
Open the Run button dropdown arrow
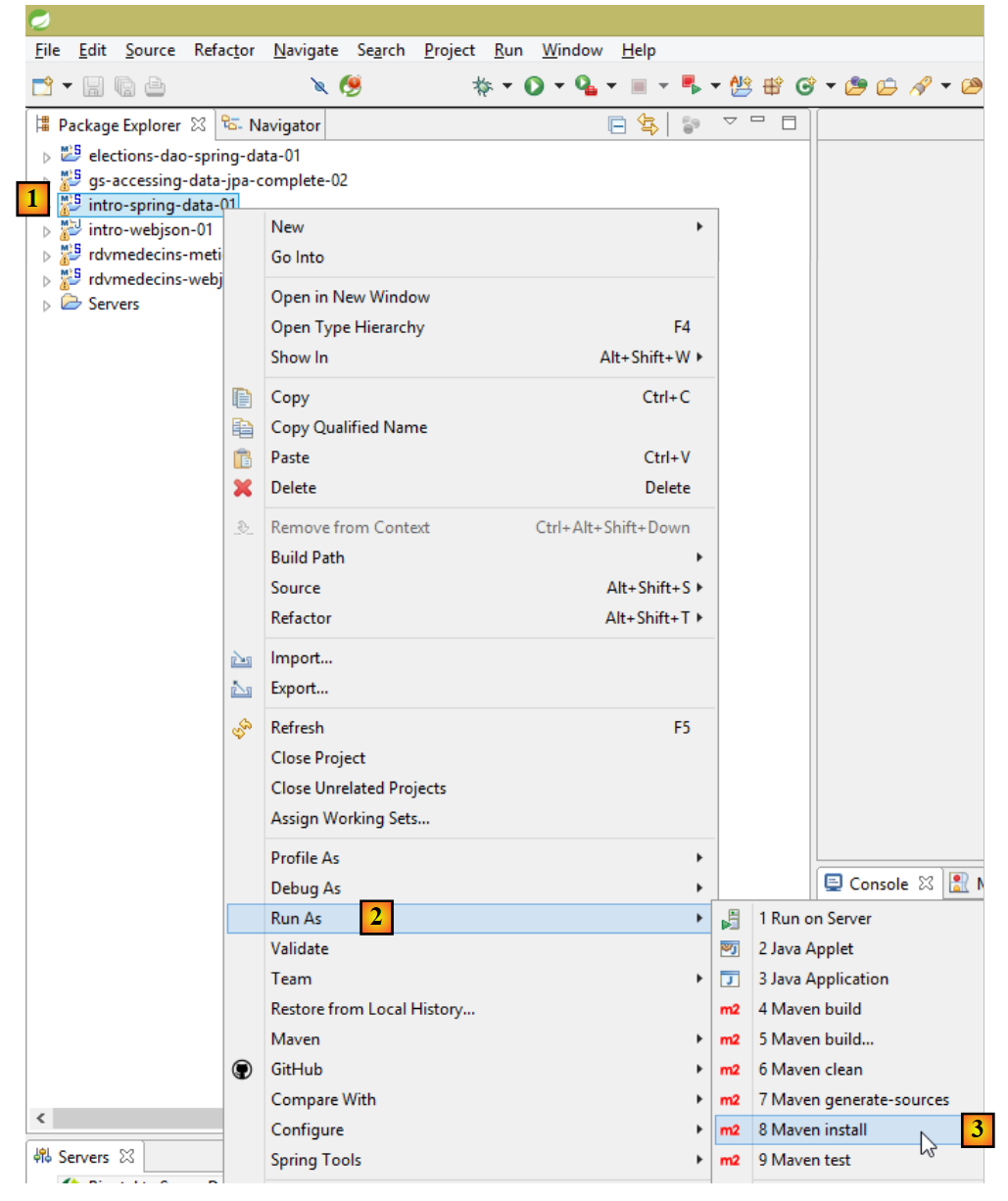click(x=559, y=86)
